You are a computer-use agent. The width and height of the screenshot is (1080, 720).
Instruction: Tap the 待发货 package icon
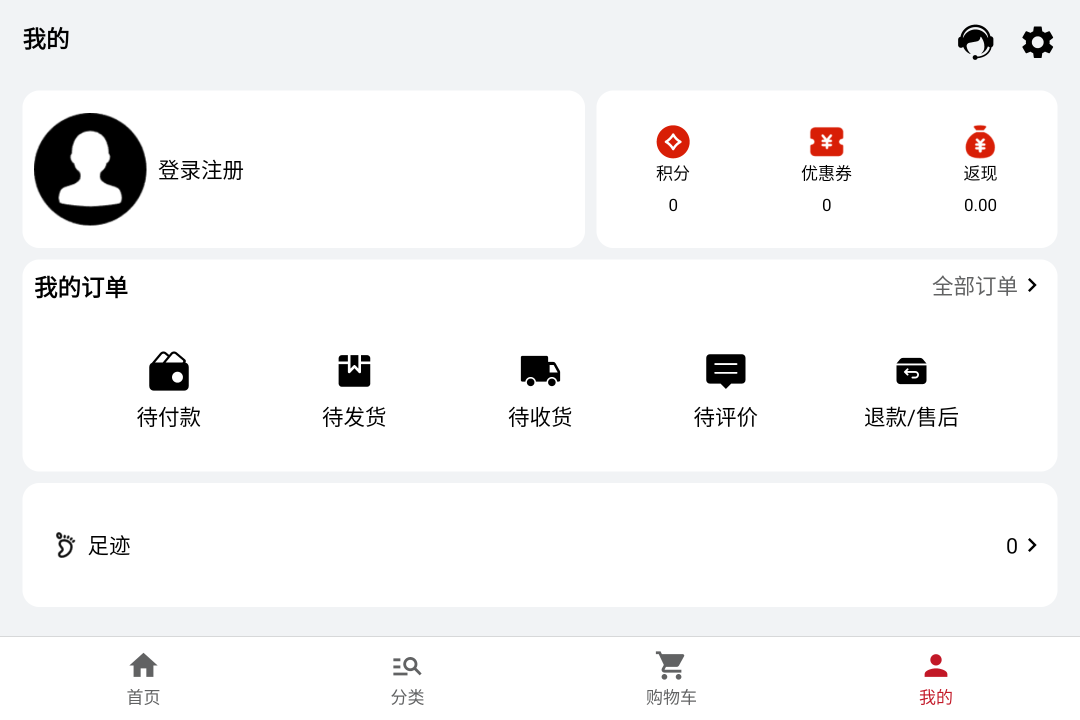pyautogui.click(x=354, y=371)
